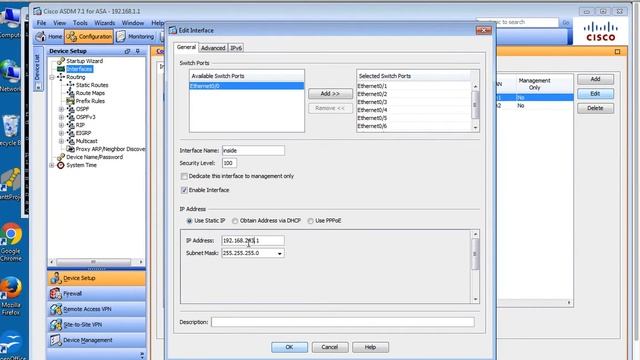Expand the System Time tree node
Viewport: 640px width, 360px height.
tap(52, 165)
